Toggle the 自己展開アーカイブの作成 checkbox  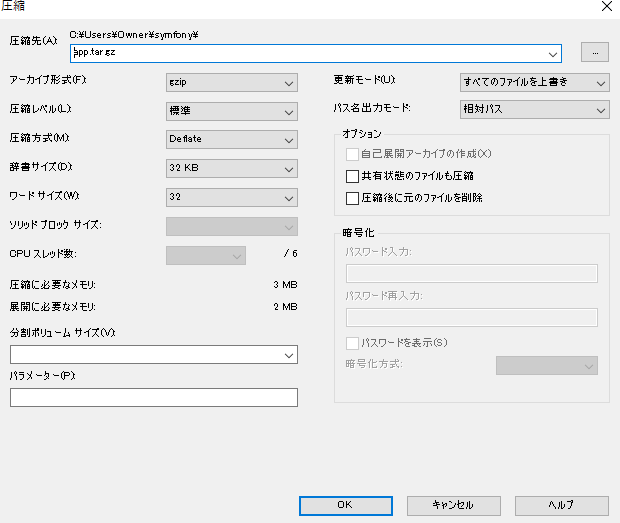(352, 154)
